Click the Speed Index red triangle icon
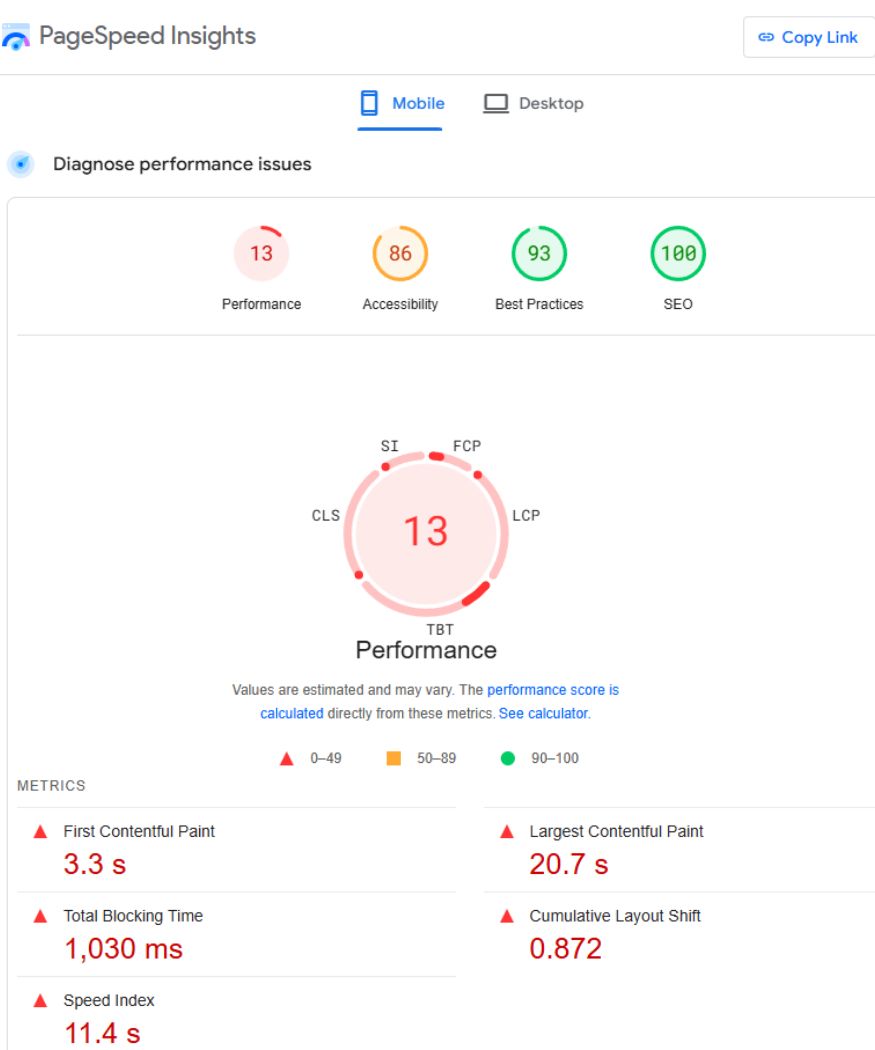 pyautogui.click(x=40, y=1000)
